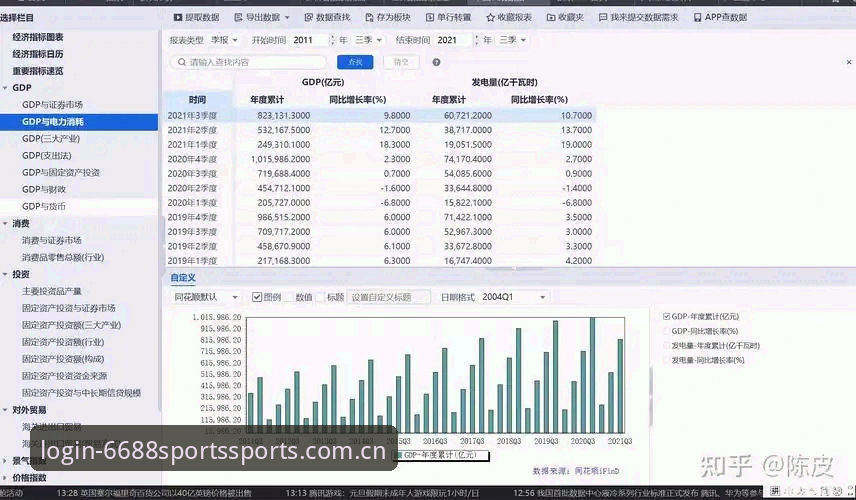856x500 pixels.
Task: Click the blue 查找 search button
Action: point(355,62)
